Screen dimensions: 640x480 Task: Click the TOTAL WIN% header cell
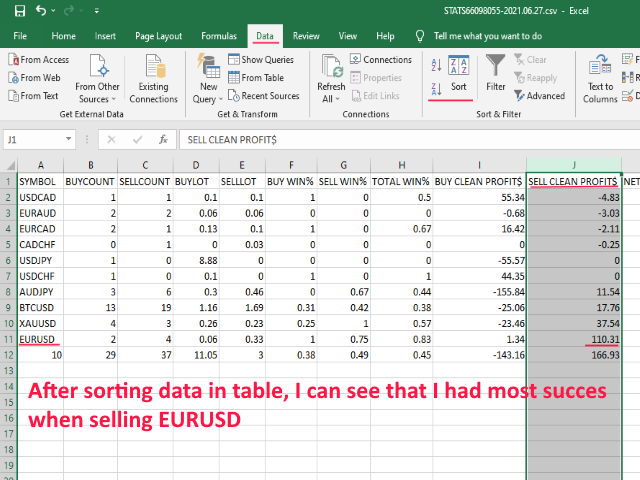[x=401, y=182]
